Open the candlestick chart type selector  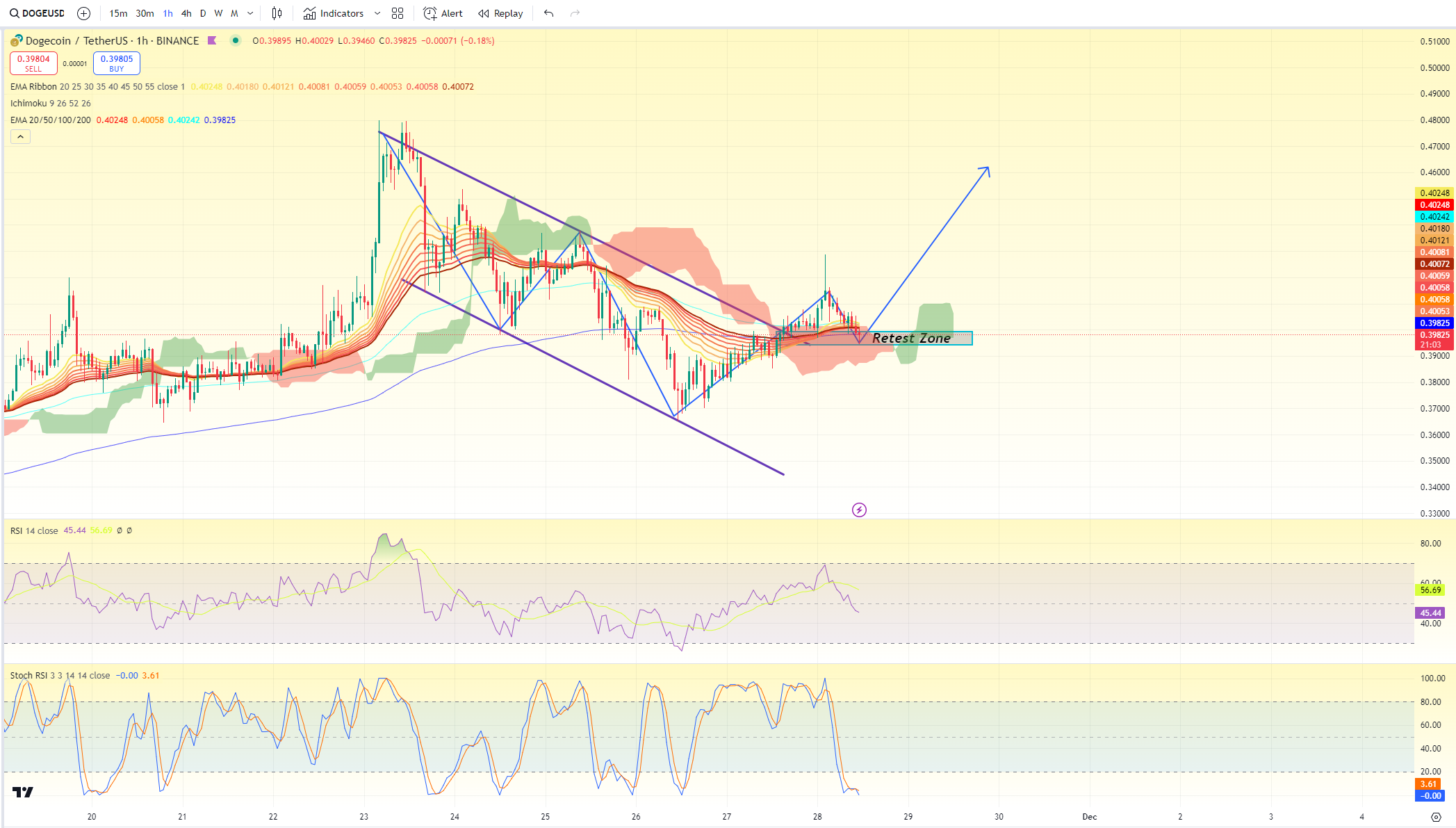tap(277, 13)
